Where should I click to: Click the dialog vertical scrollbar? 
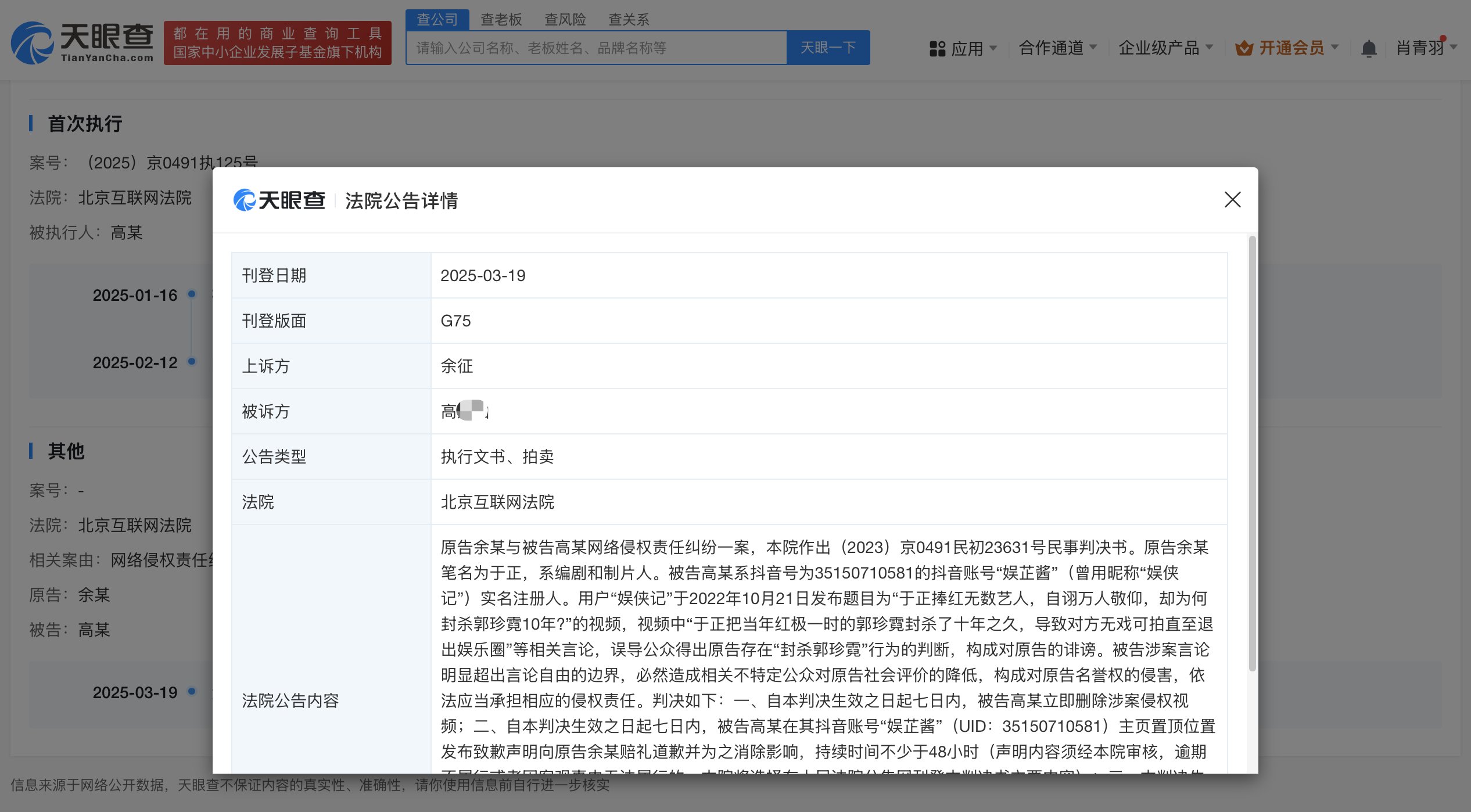point(1252,453)
